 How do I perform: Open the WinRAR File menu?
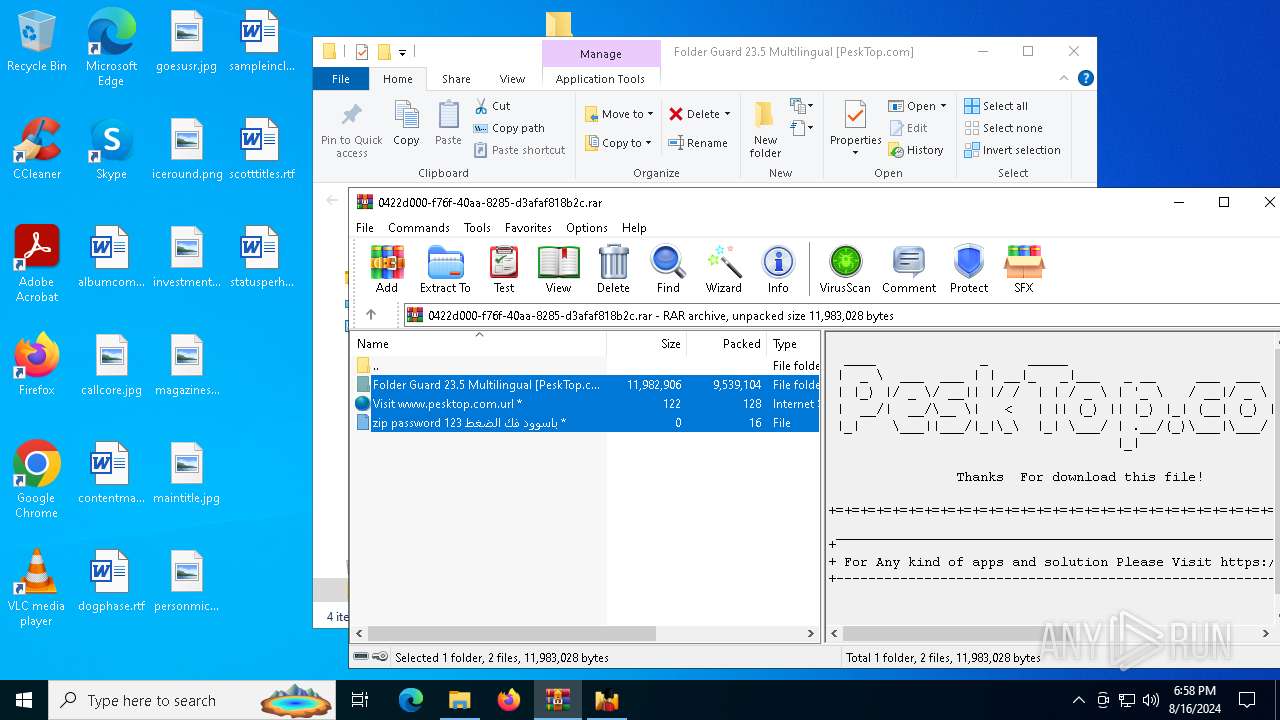coord(365,227)
